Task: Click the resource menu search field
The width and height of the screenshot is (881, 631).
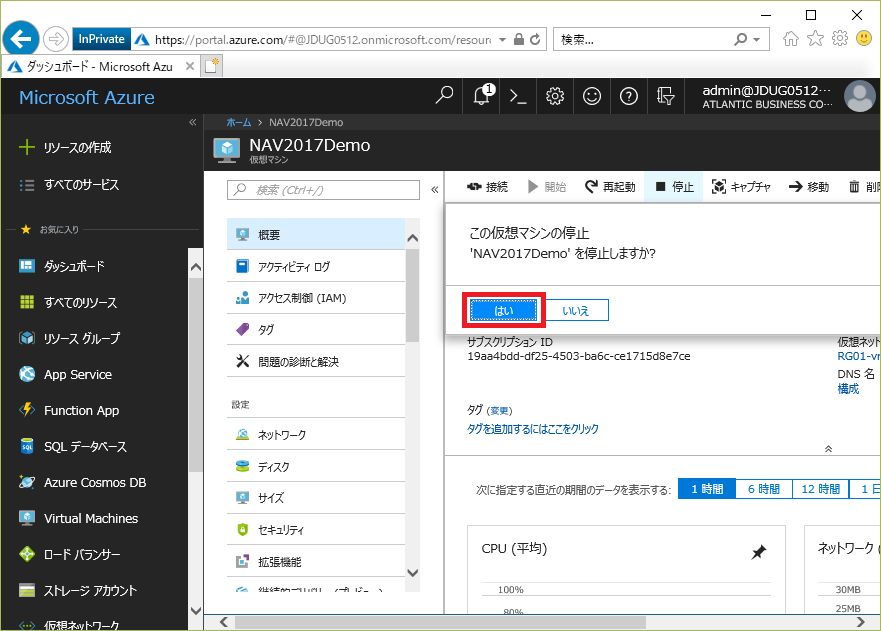Action: coord(323,190)
